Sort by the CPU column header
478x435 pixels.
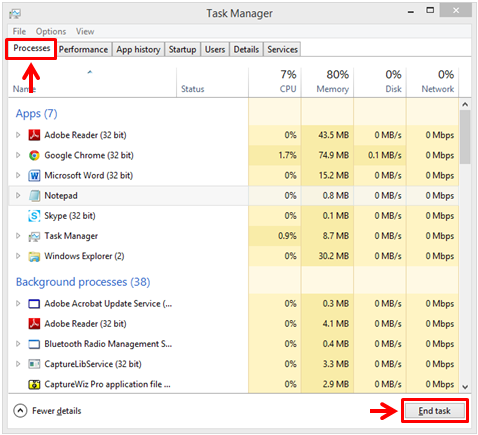pyautogui.click(x=275, y=82)
